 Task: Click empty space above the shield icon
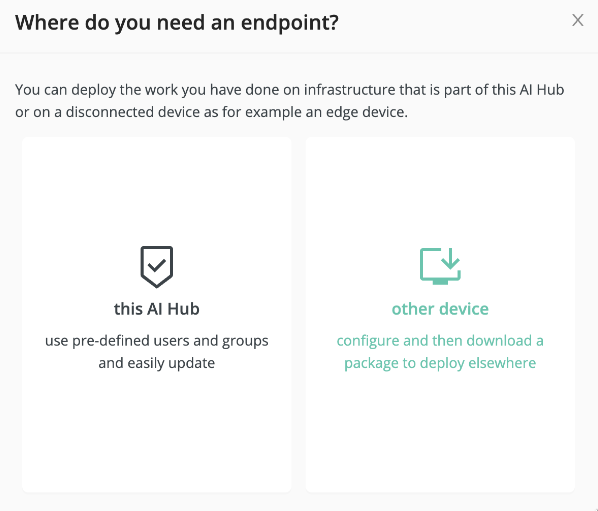click(x=157, y=191)
